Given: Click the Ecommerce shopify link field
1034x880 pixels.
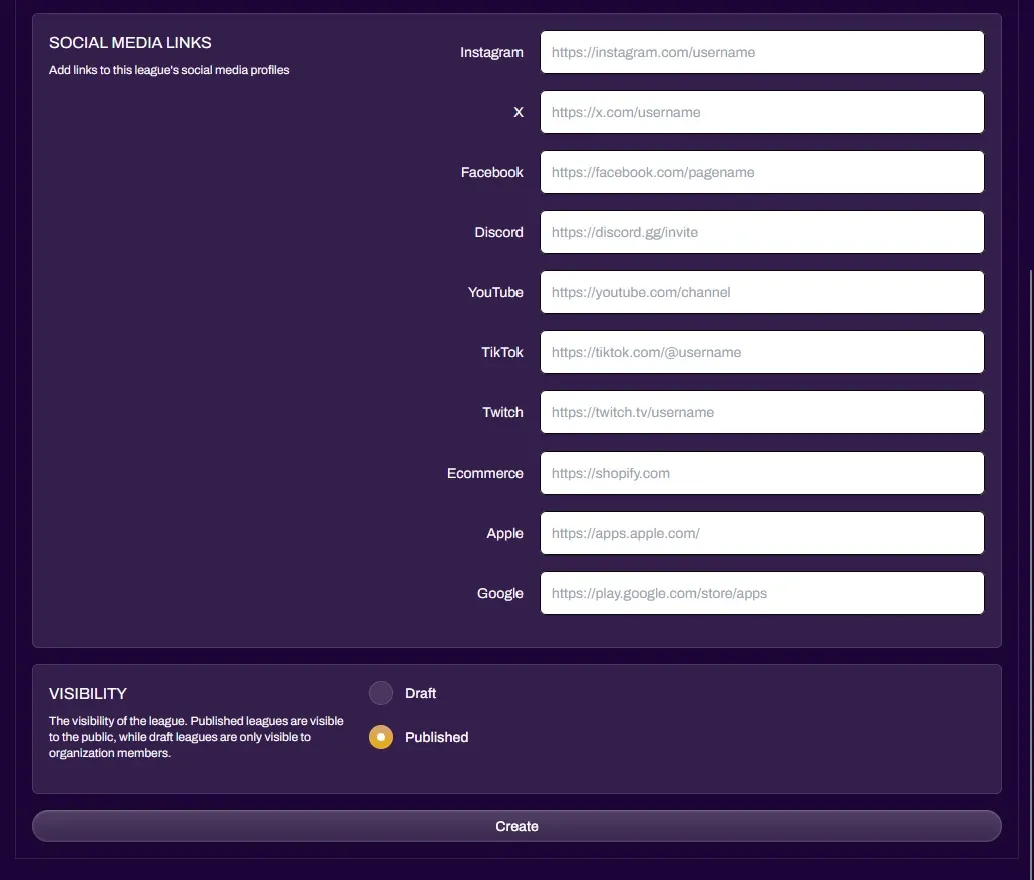Looking at the screenshot, I should click(762, 473).
